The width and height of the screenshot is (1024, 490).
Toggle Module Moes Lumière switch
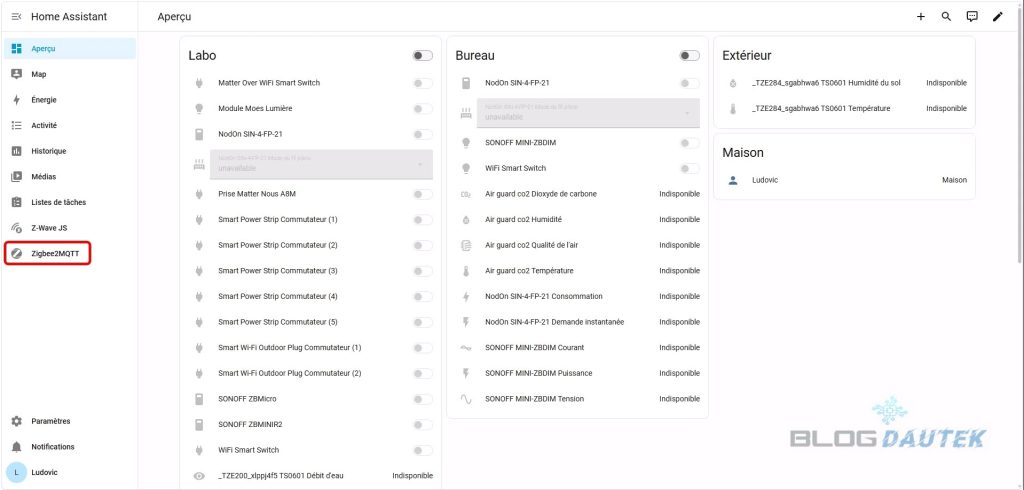(x=423, y=108)
